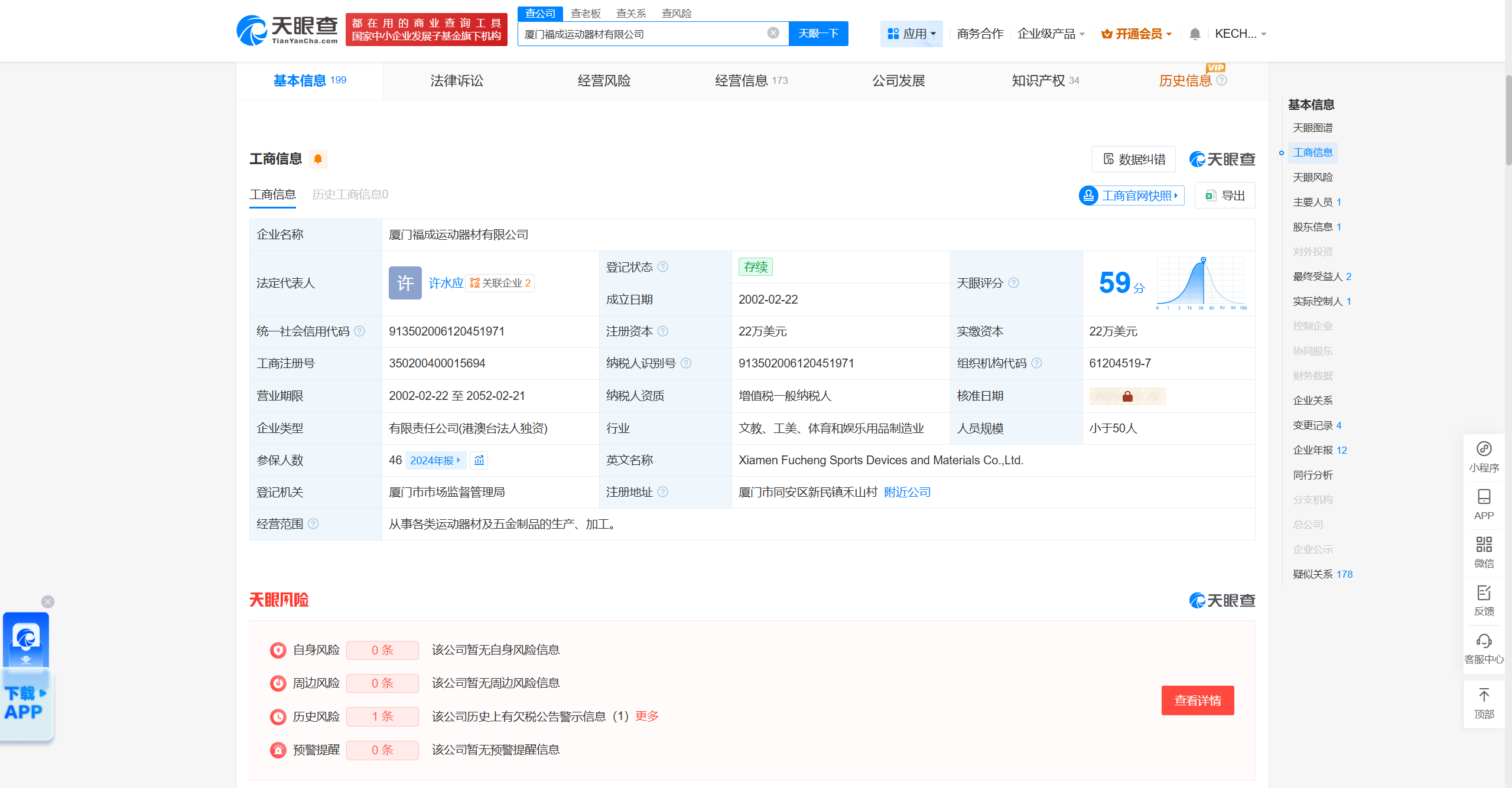
Task: Switch to the 法律诉讼 tab
Action: [456, 81]
